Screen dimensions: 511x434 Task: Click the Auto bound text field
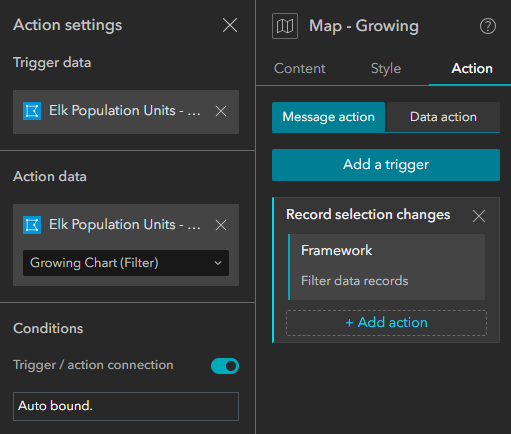click(126, 406)
